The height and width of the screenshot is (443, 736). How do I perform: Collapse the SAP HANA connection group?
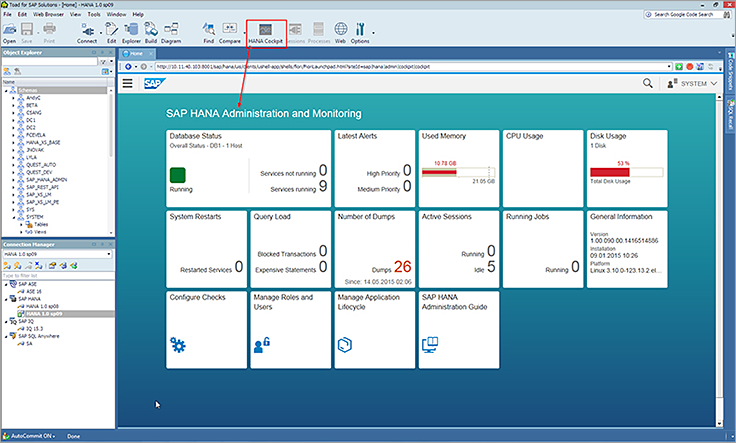point(6,299)
